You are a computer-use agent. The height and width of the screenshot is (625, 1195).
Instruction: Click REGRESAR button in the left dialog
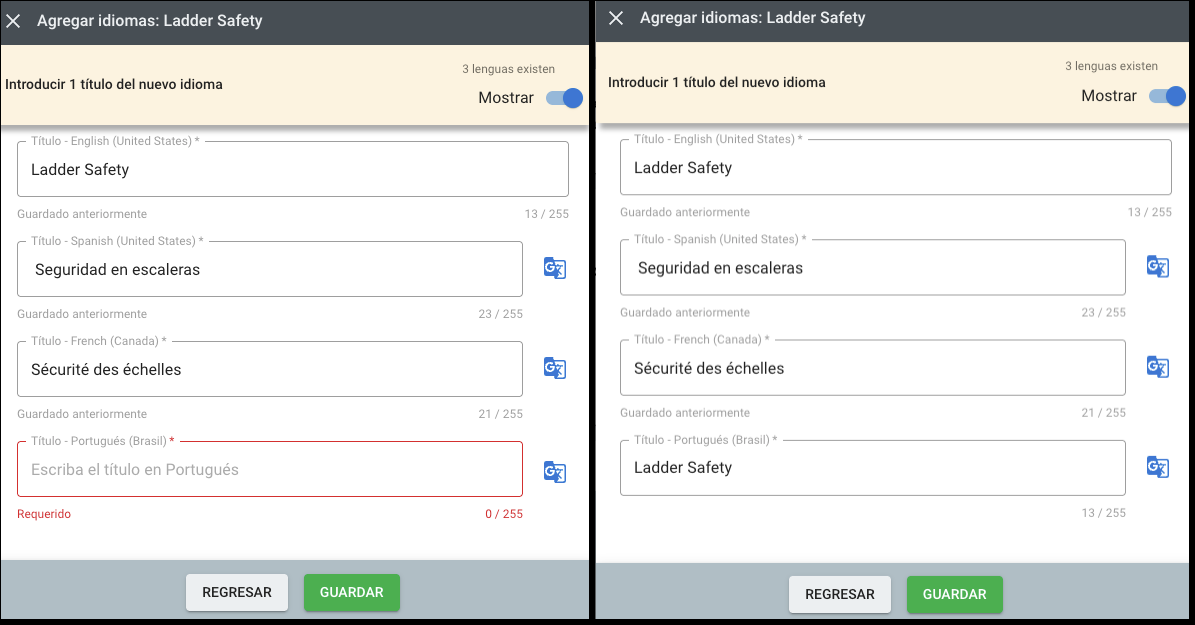[x=237, y=592]
